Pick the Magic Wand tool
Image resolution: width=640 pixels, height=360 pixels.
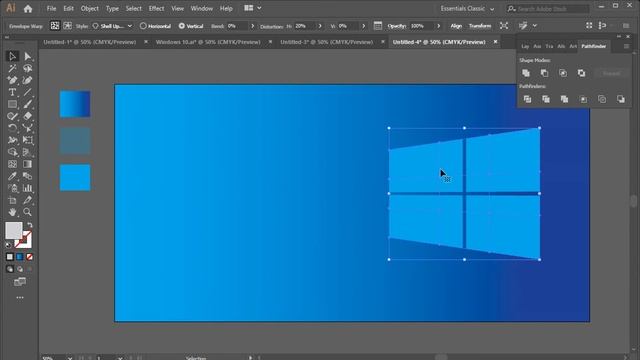point(12,68)
